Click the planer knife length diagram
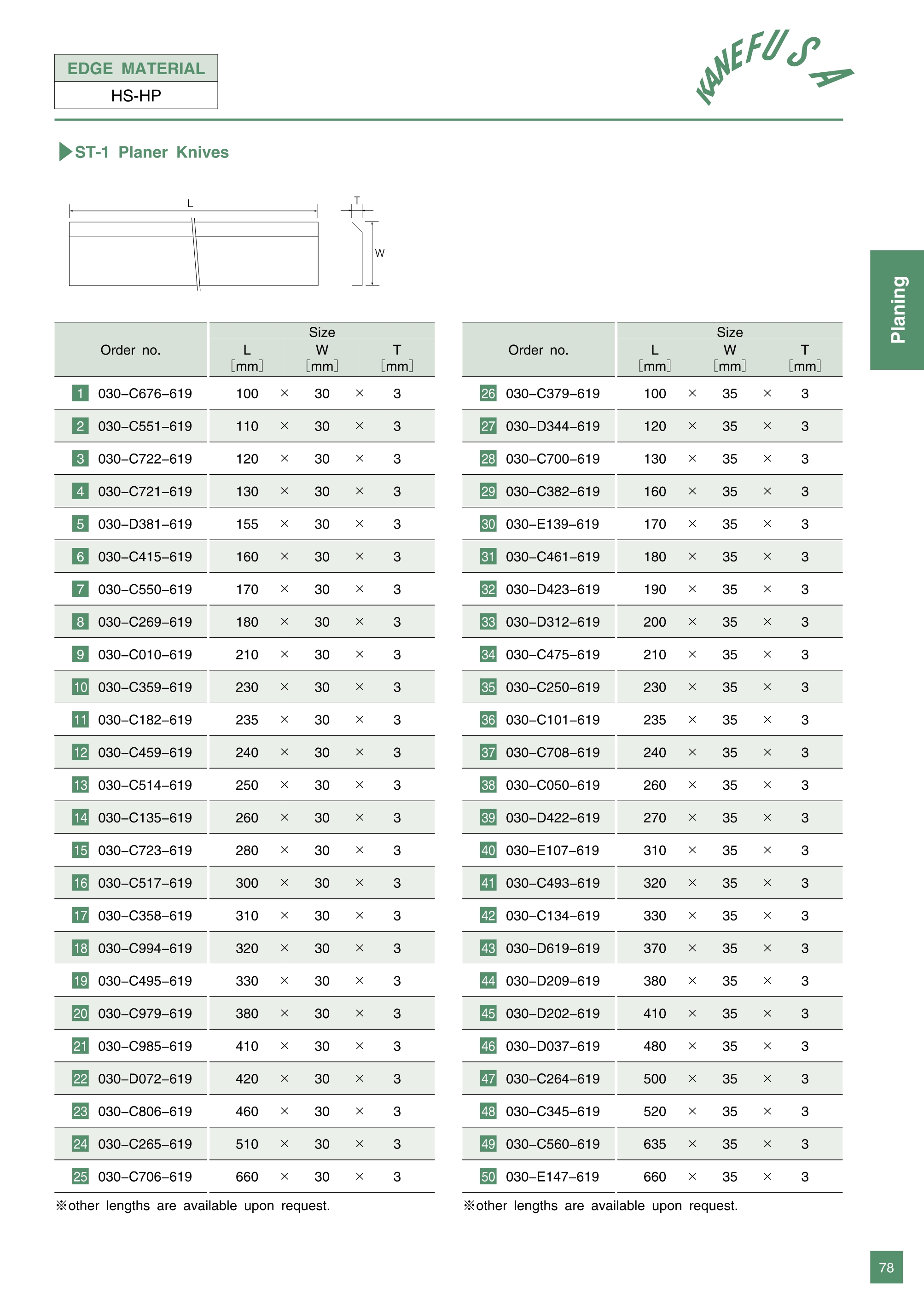Screen dimensions: 924x1305 pyautogui.click(x=193, y=254)
